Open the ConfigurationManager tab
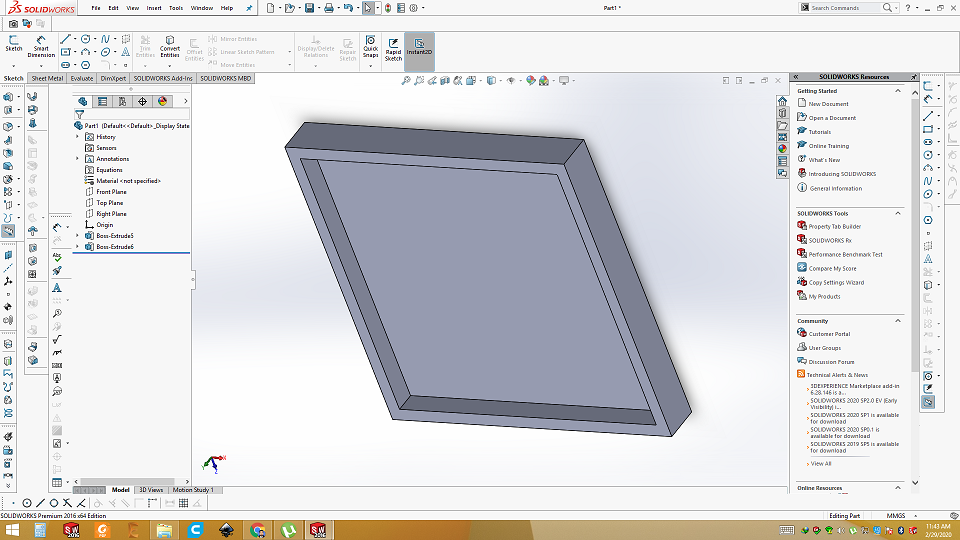 (122, 102)
